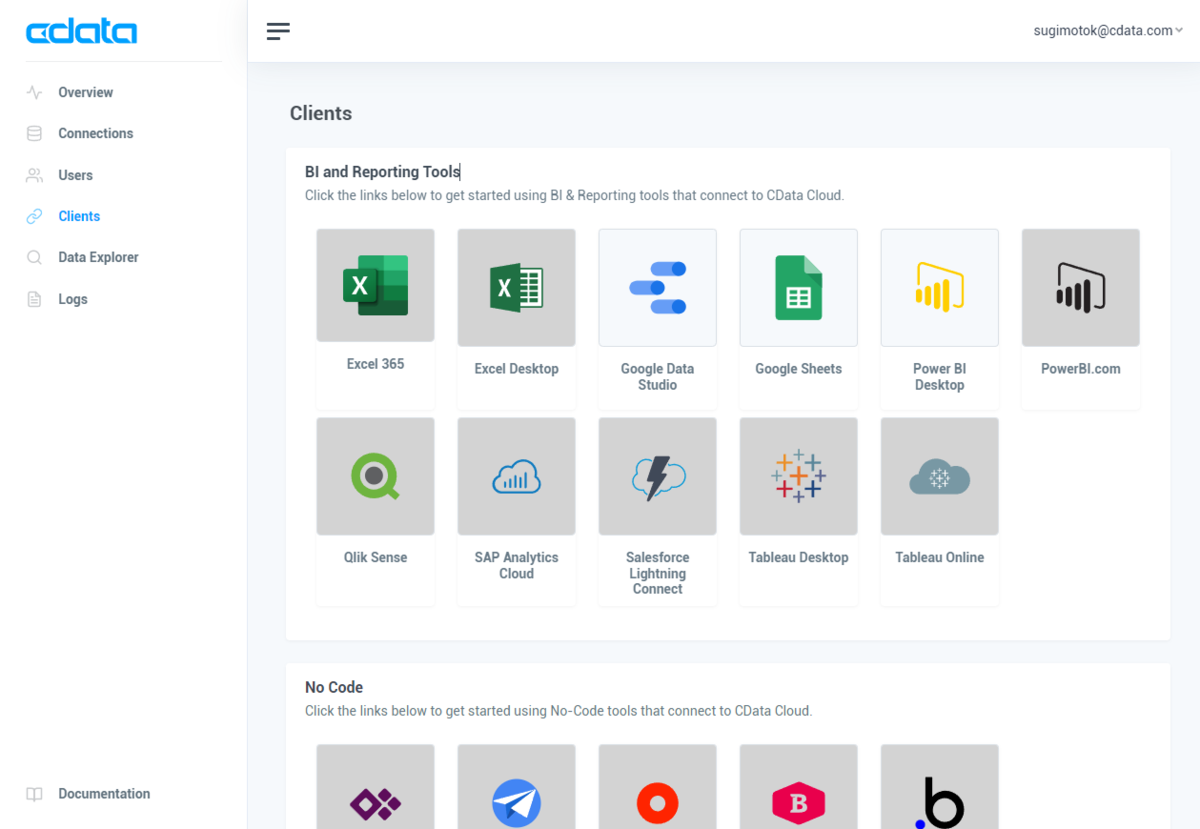The image size is (1200, 829).
Task: Click the No Code section heading
Action: [334, 687]
